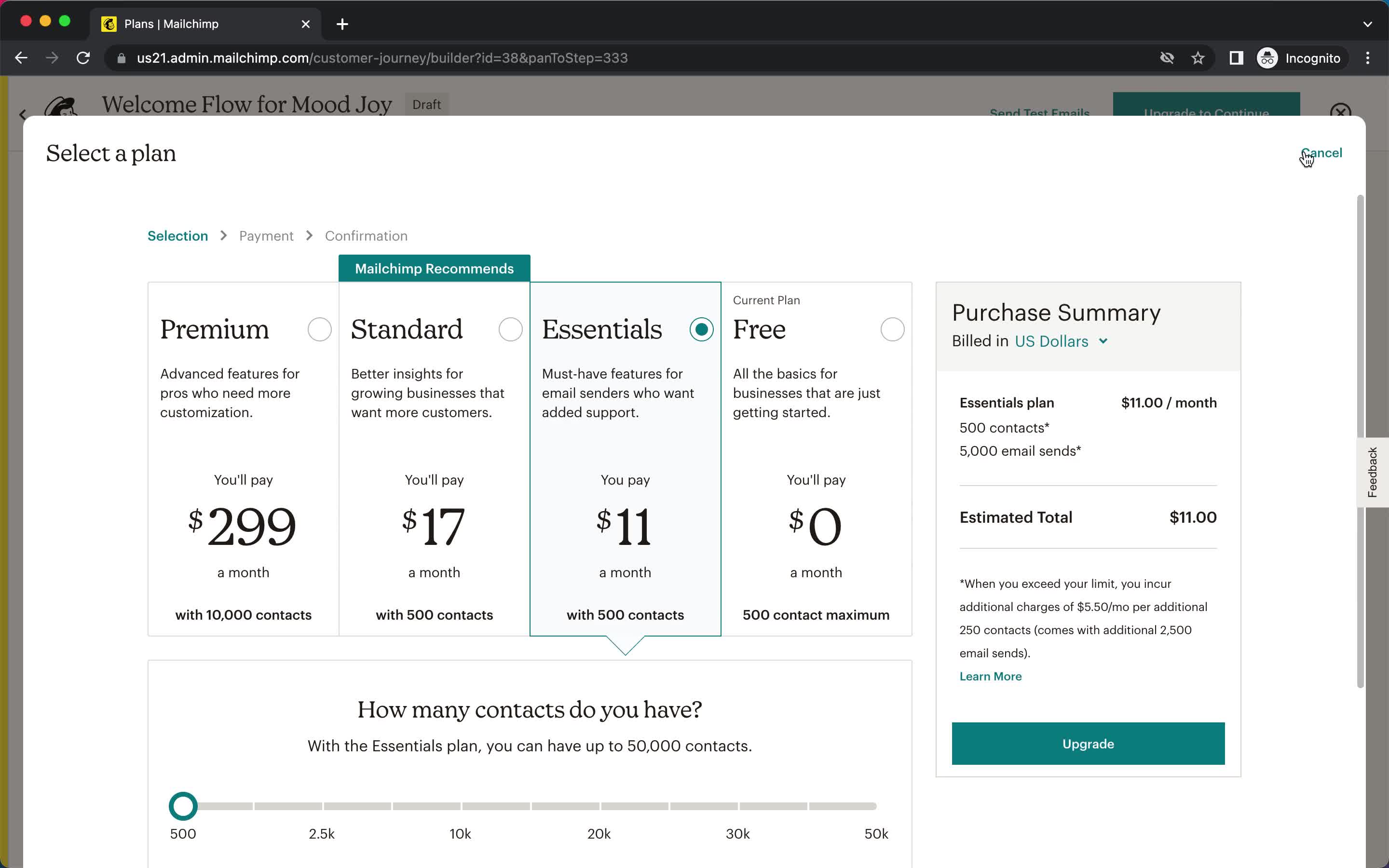Click the Learn More link in purchase summary
Viewport: 1389px width, 868px height.
pyautogui.click(x=990, y=676)
